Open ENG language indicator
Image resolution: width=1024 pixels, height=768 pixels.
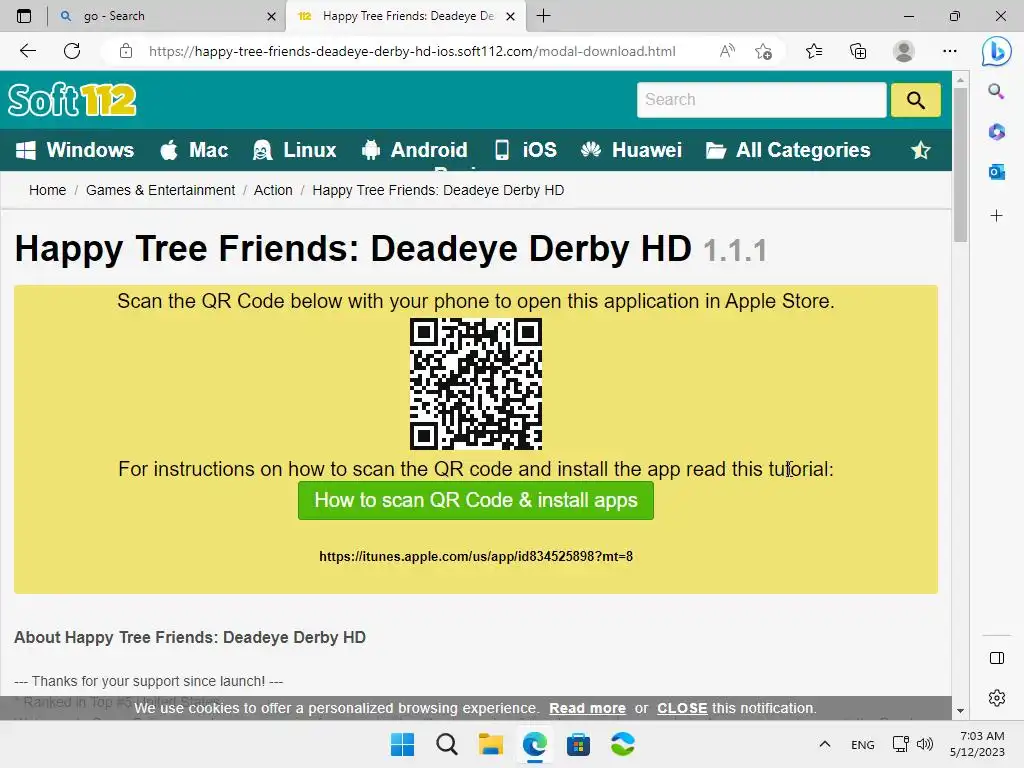click(863, 744)
